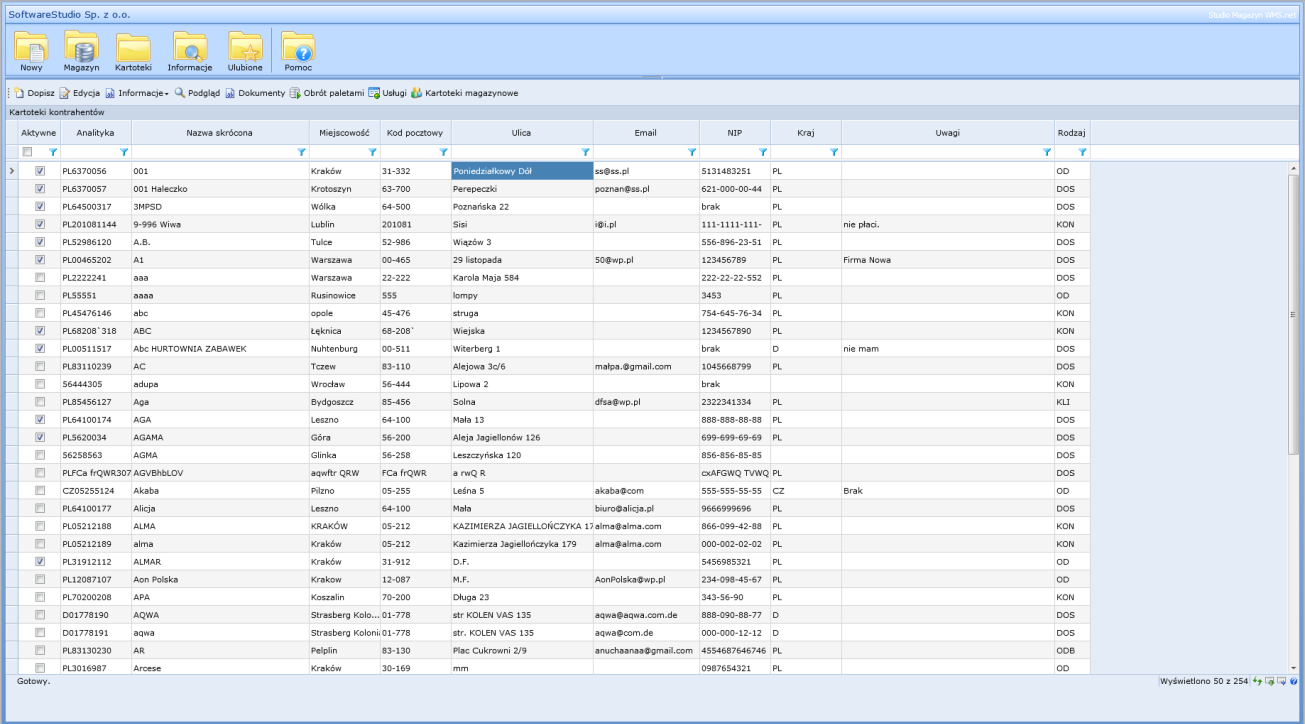1305x724 pixels.
Task: Sort by Rodzaj column header
Action: click(x=1071, y=132)
